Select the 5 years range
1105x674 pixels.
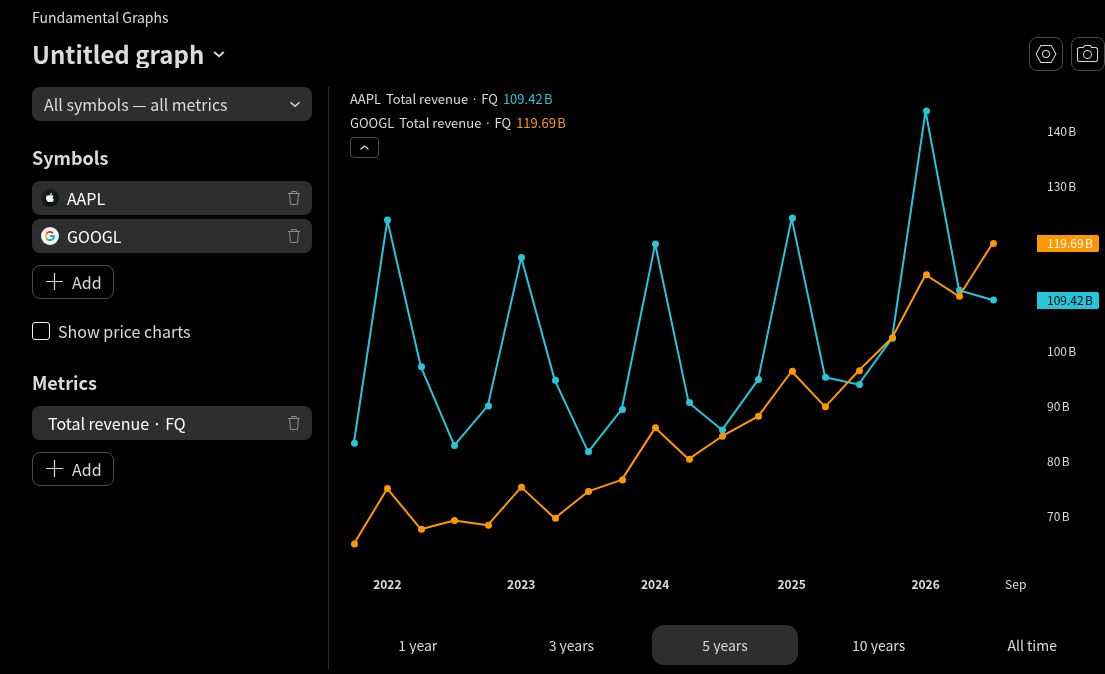click(724, 646)
